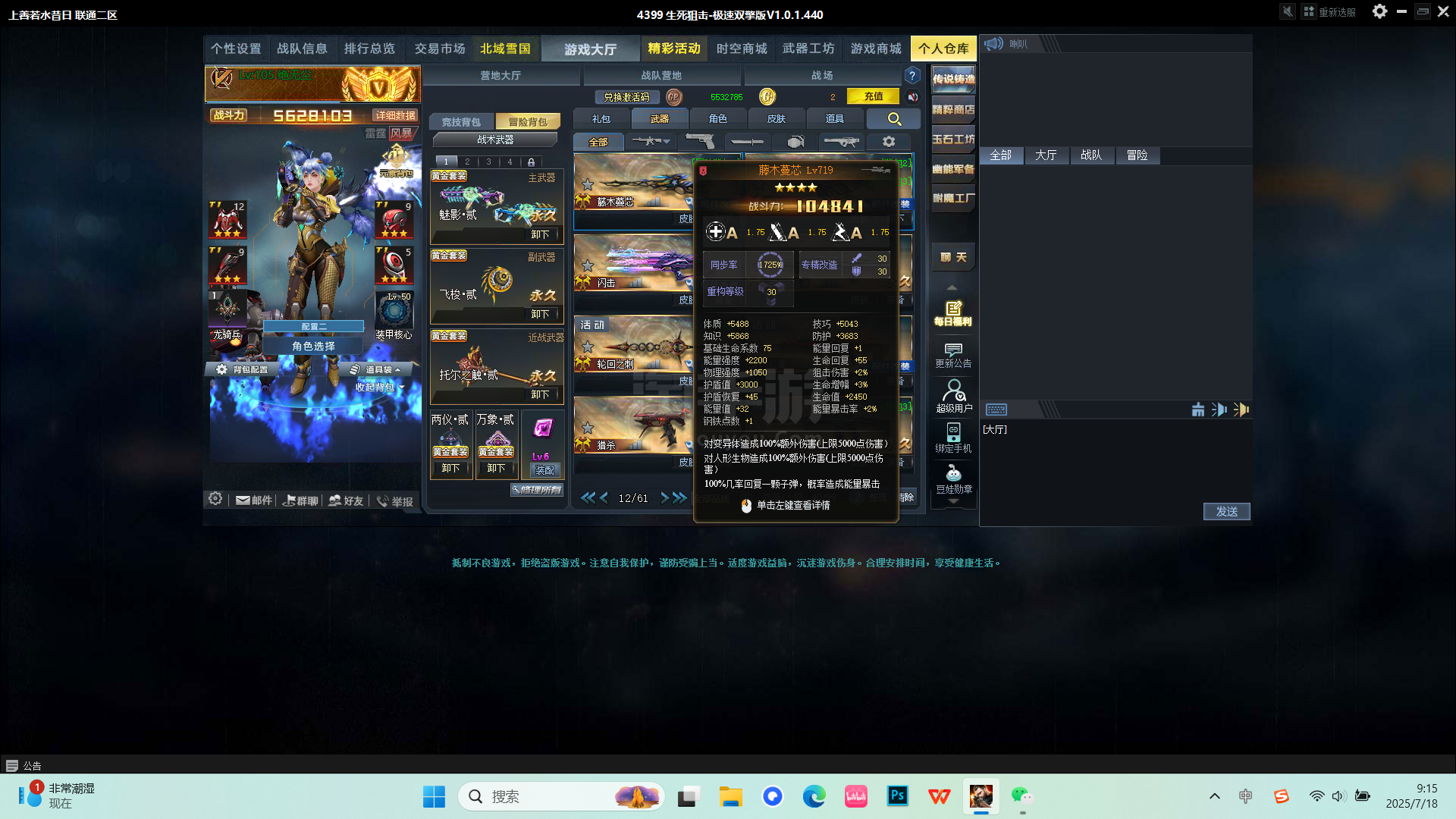
Task: Open 详细数据 detailed stats
Action: point(396,115)
